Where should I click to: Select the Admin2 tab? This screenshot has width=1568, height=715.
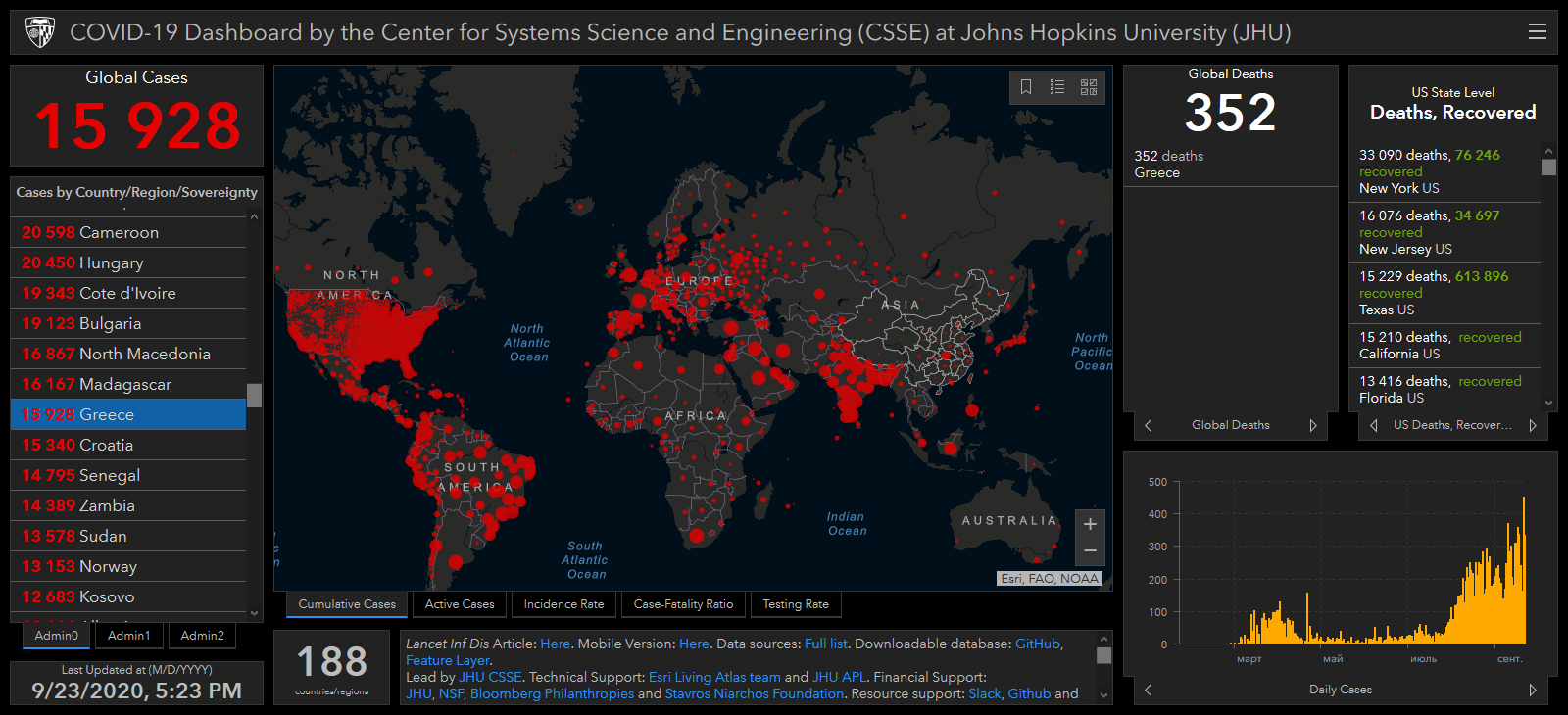(x=203, y=636)
